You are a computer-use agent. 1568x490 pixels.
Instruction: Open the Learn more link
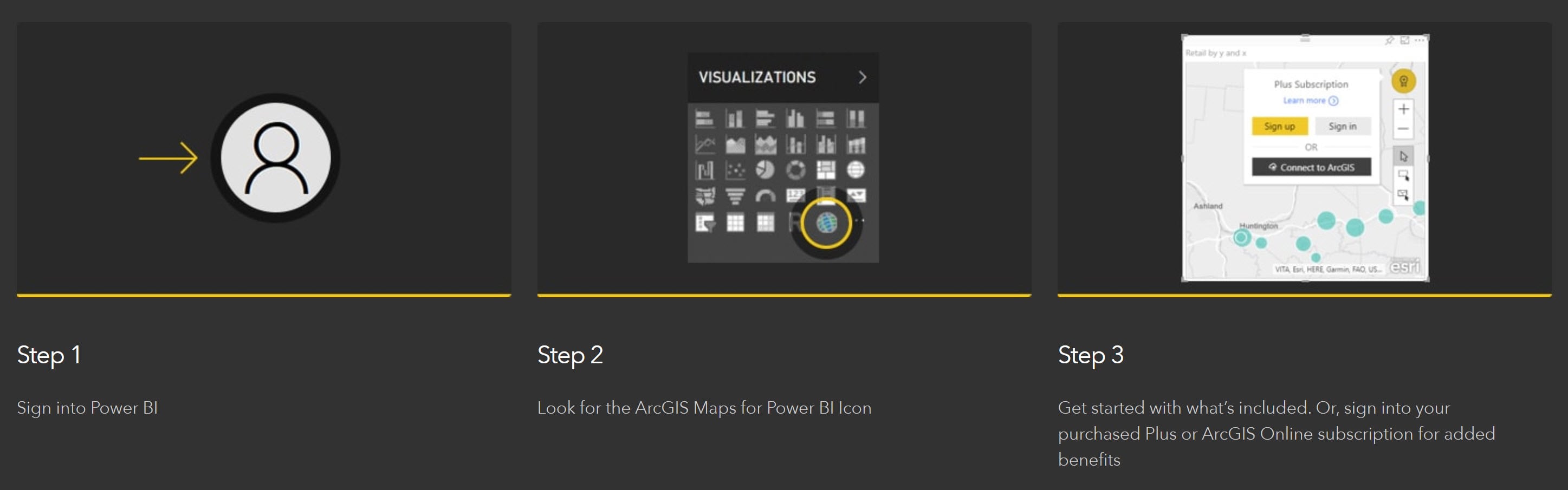click(1310, 101)
